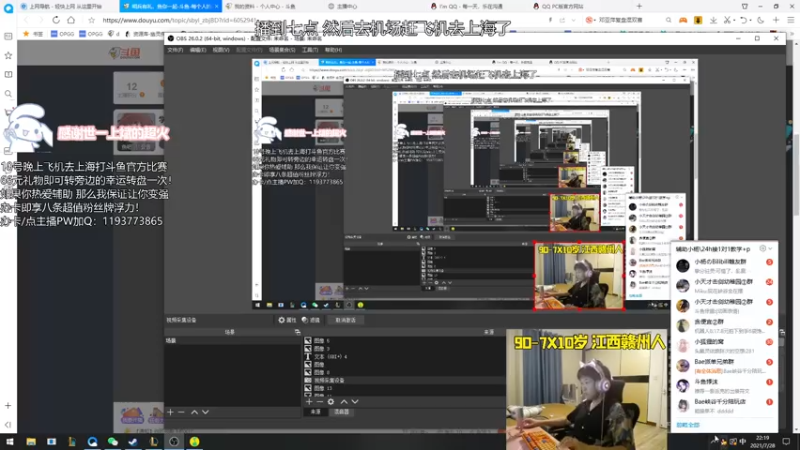Open File Explorer from the taskbar

click(x=31, y=442)
